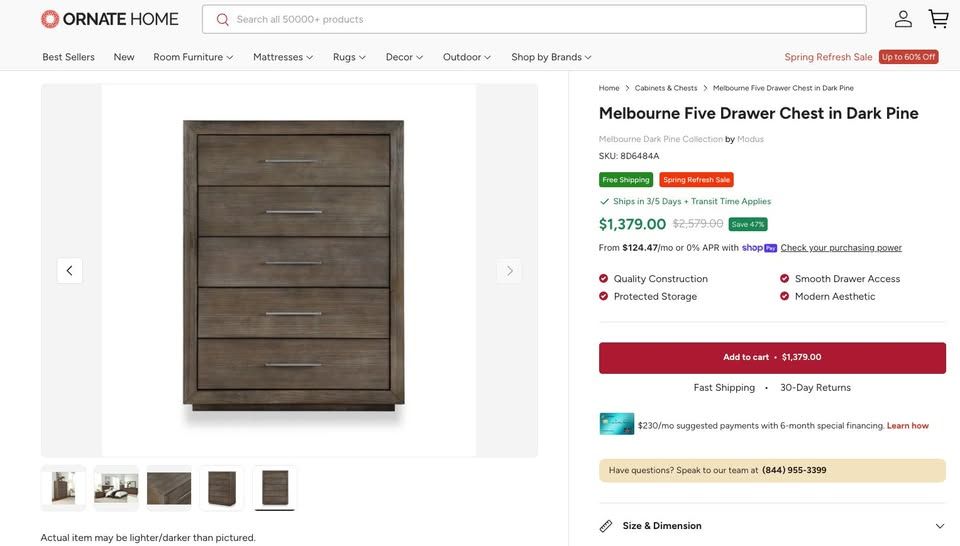Show the previous product image arrow
Image resolution: width=960 pixels, height=546 pixels.
[x=69, y=271]
